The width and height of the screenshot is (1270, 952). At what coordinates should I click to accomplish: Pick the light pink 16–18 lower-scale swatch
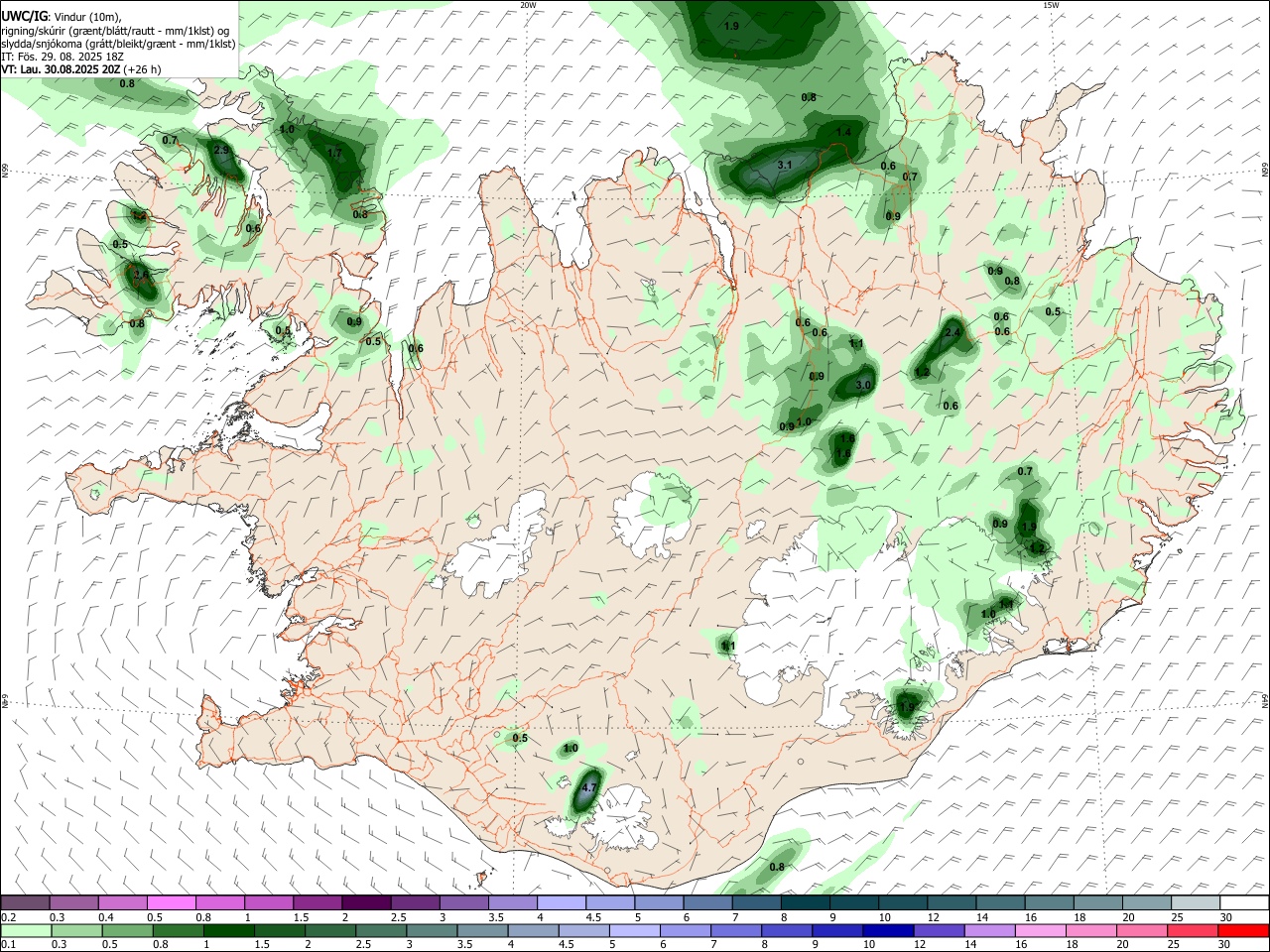click(1041, 930)
